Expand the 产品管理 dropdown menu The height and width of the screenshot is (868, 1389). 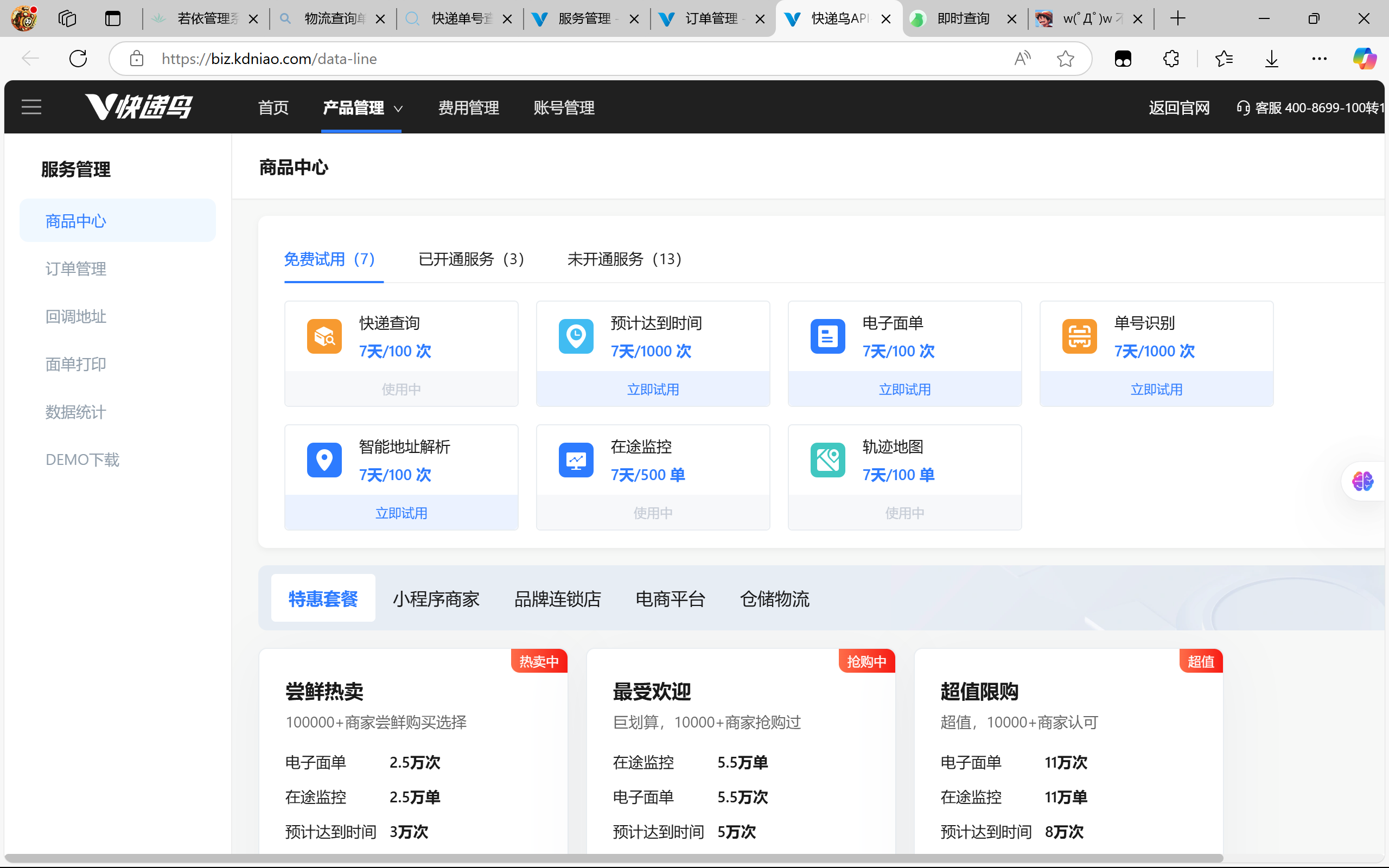coord(362,108)
